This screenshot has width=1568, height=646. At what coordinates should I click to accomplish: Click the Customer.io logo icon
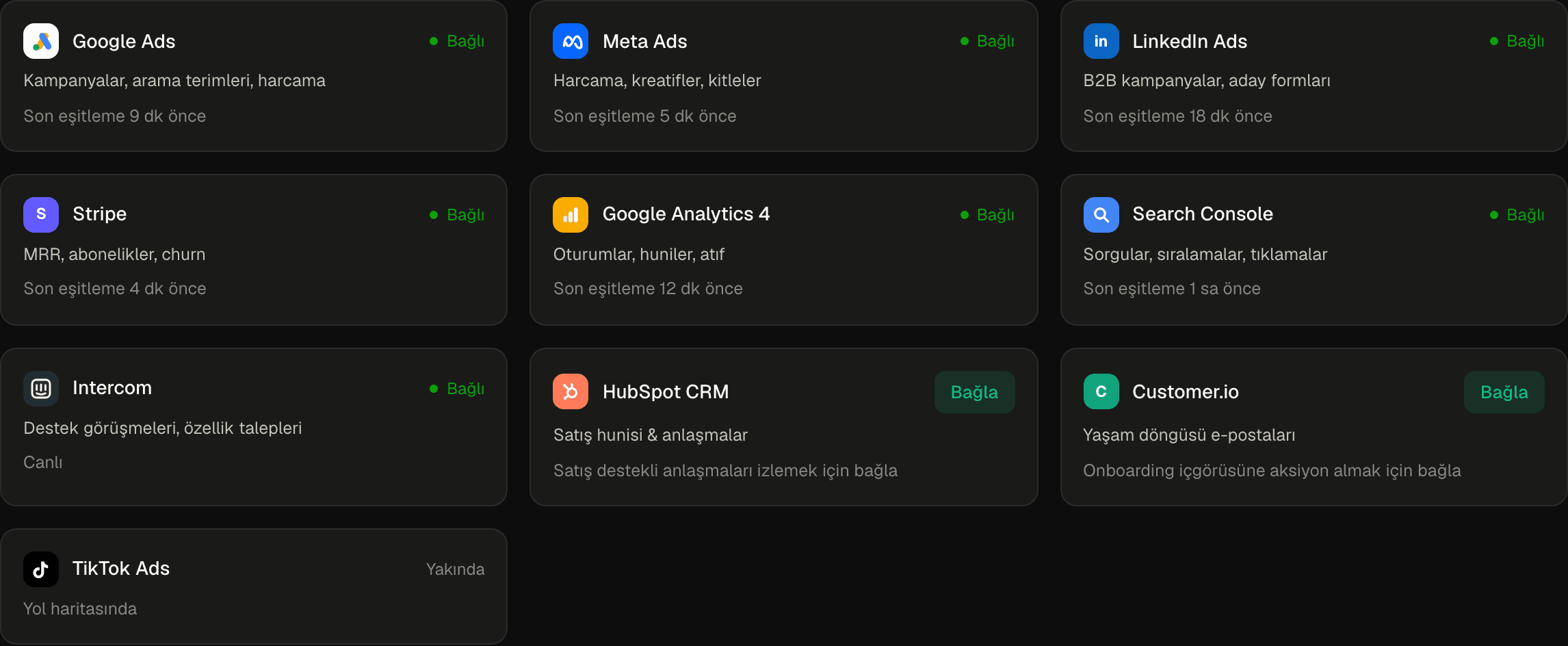point(1101,391)
